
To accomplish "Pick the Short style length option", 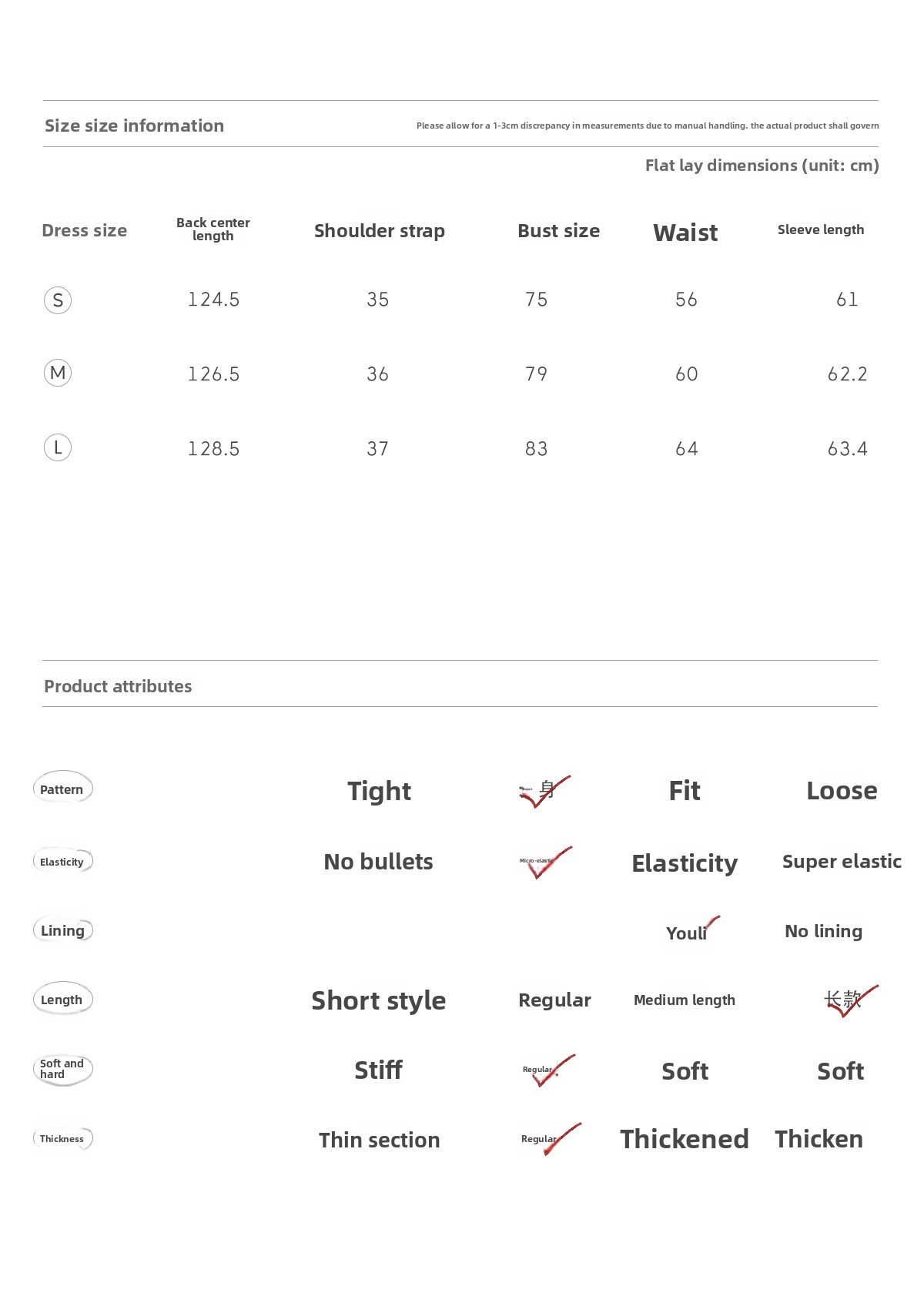I will pos(378,1000).
